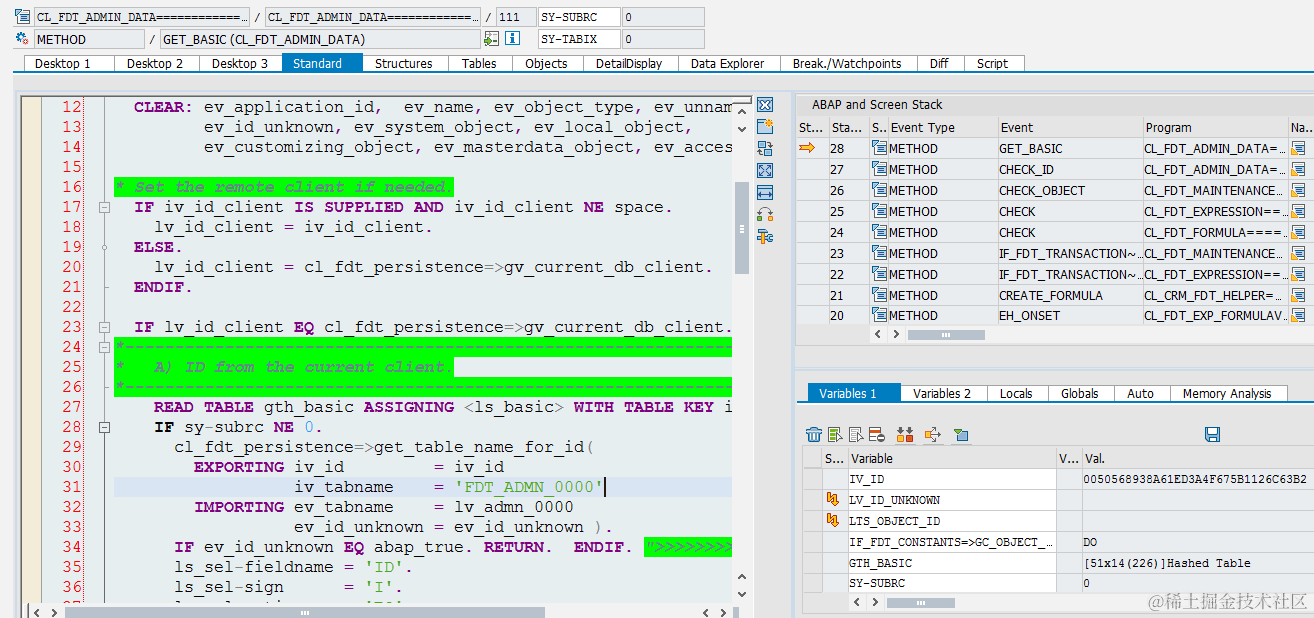Click the new tool icon beside editor
Screen dimensions: 1314x618
[x=765, y=127]
